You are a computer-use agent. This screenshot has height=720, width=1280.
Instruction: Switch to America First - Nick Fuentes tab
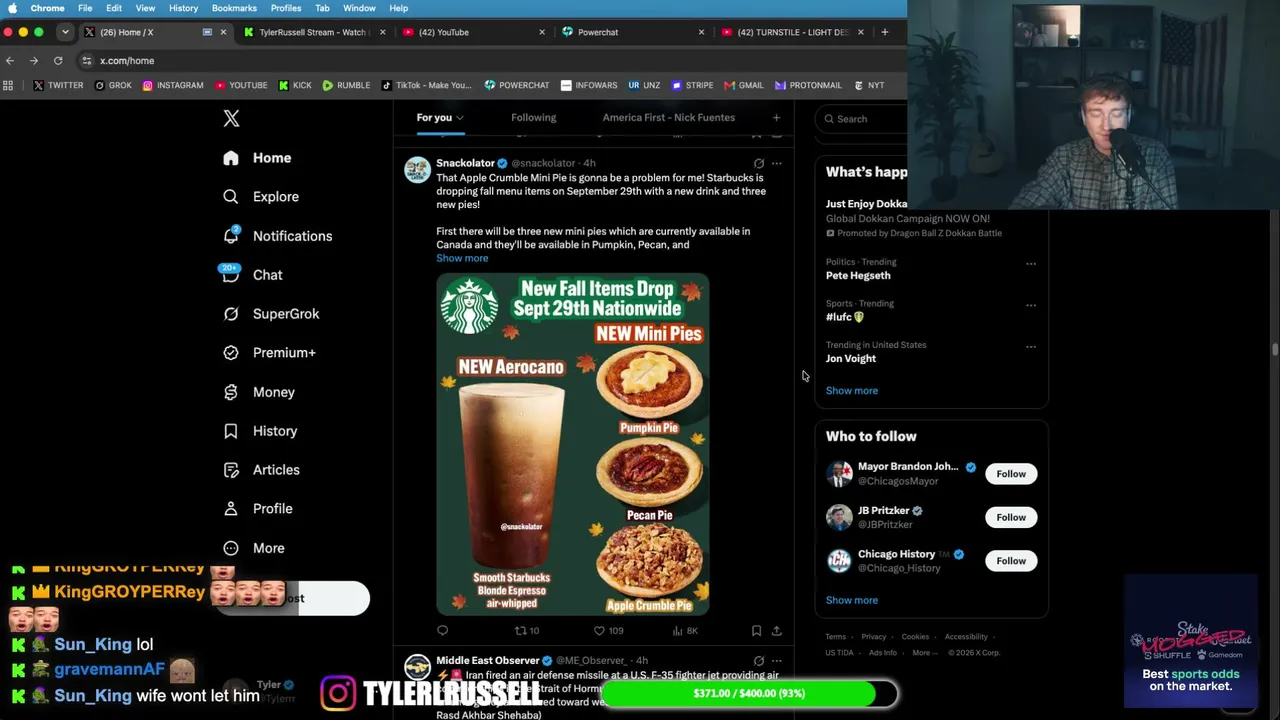669,118
